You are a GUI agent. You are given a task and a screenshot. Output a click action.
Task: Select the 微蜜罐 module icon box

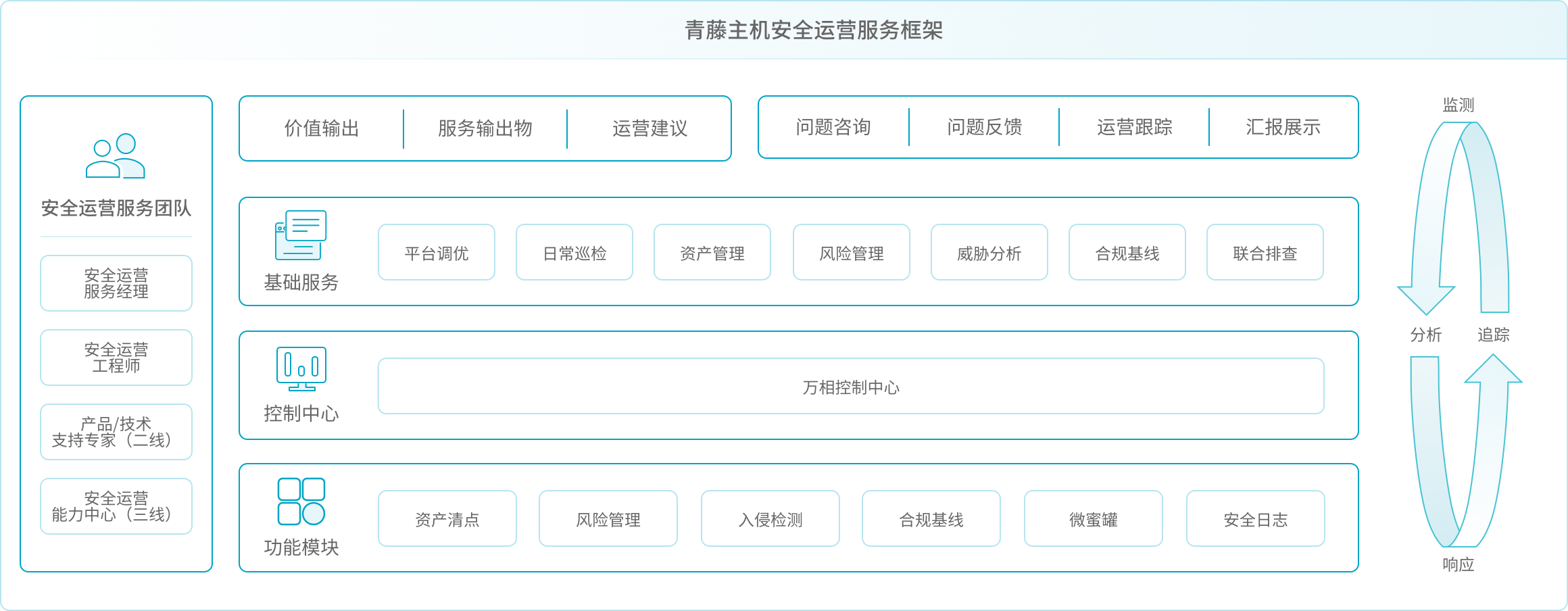coord(1093,518)
